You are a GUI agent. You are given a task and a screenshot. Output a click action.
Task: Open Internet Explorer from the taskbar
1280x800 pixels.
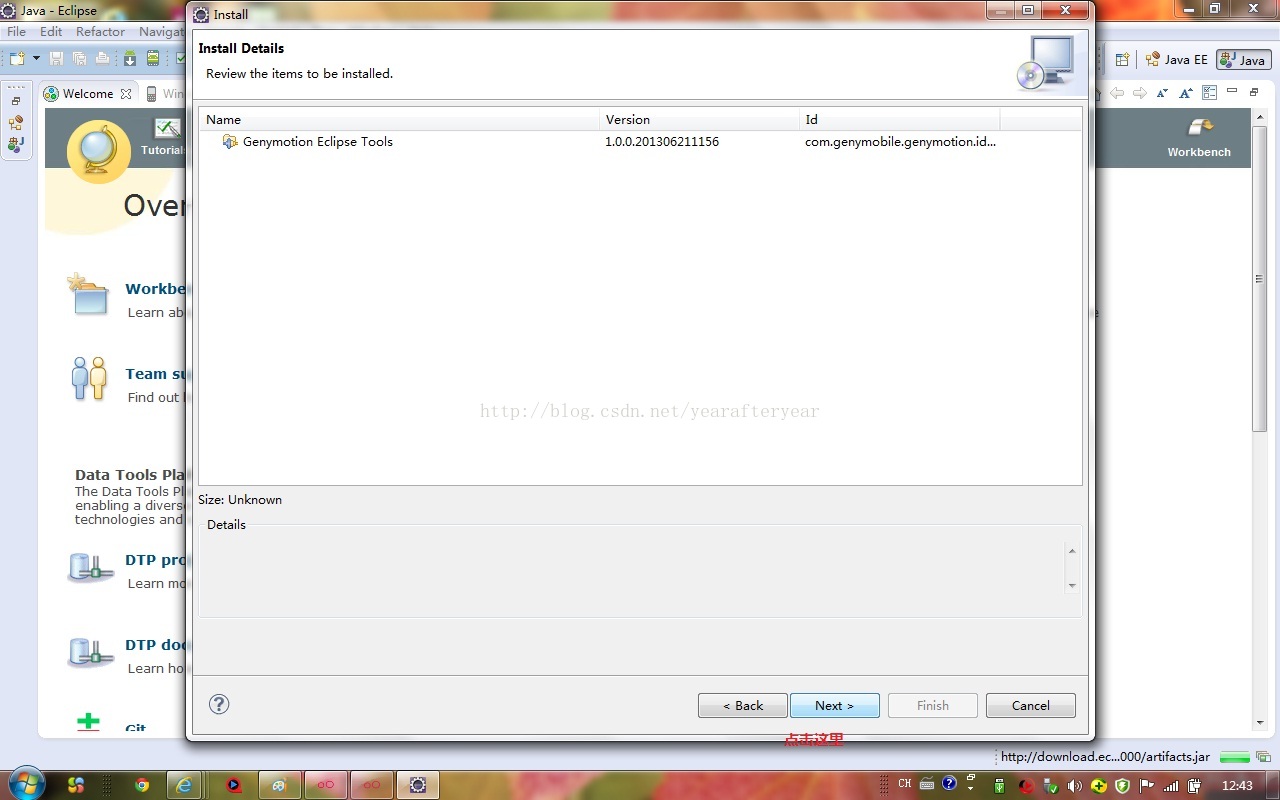click(184, 785)
